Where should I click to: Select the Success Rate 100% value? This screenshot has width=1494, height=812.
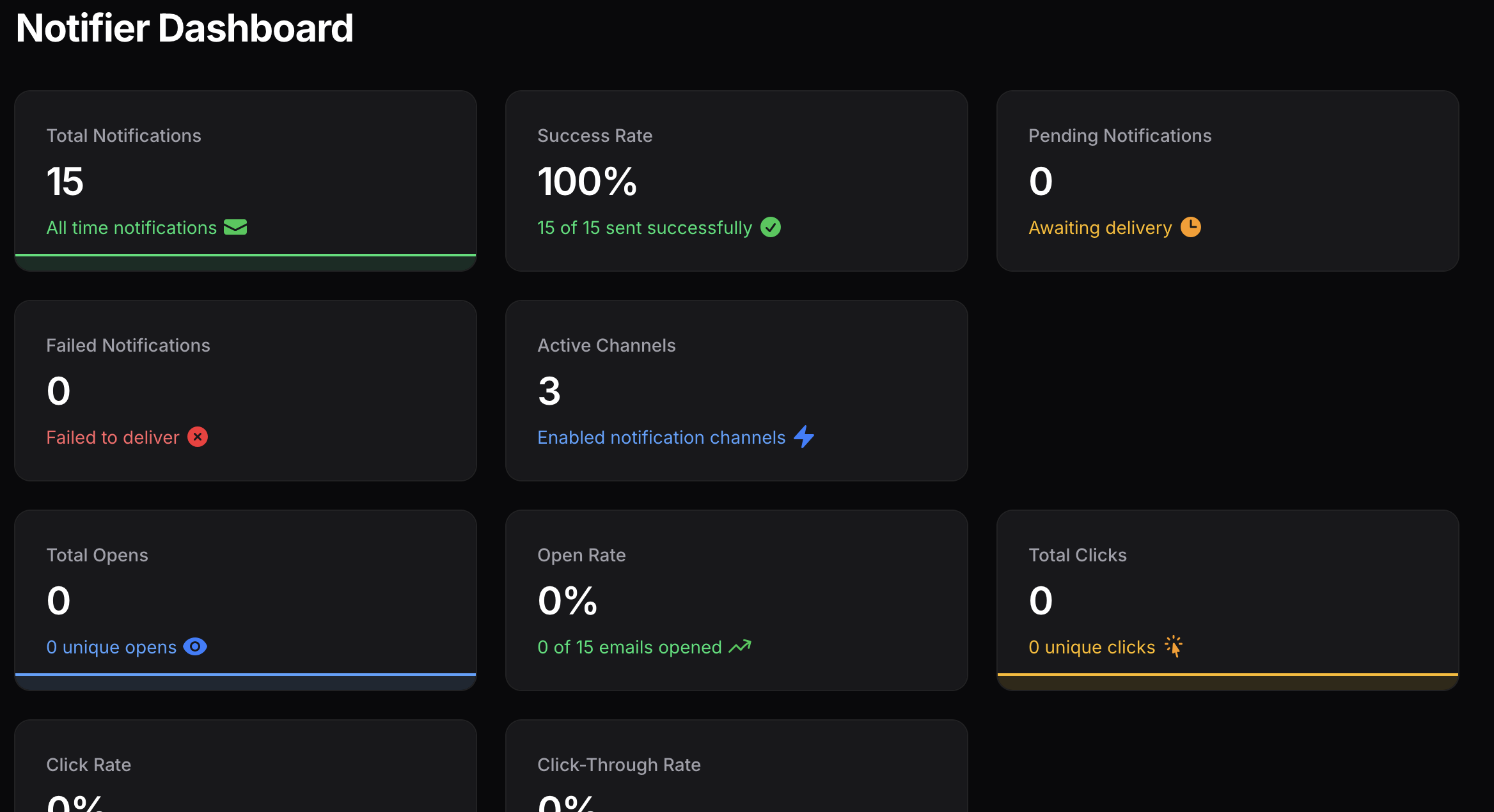587,182
